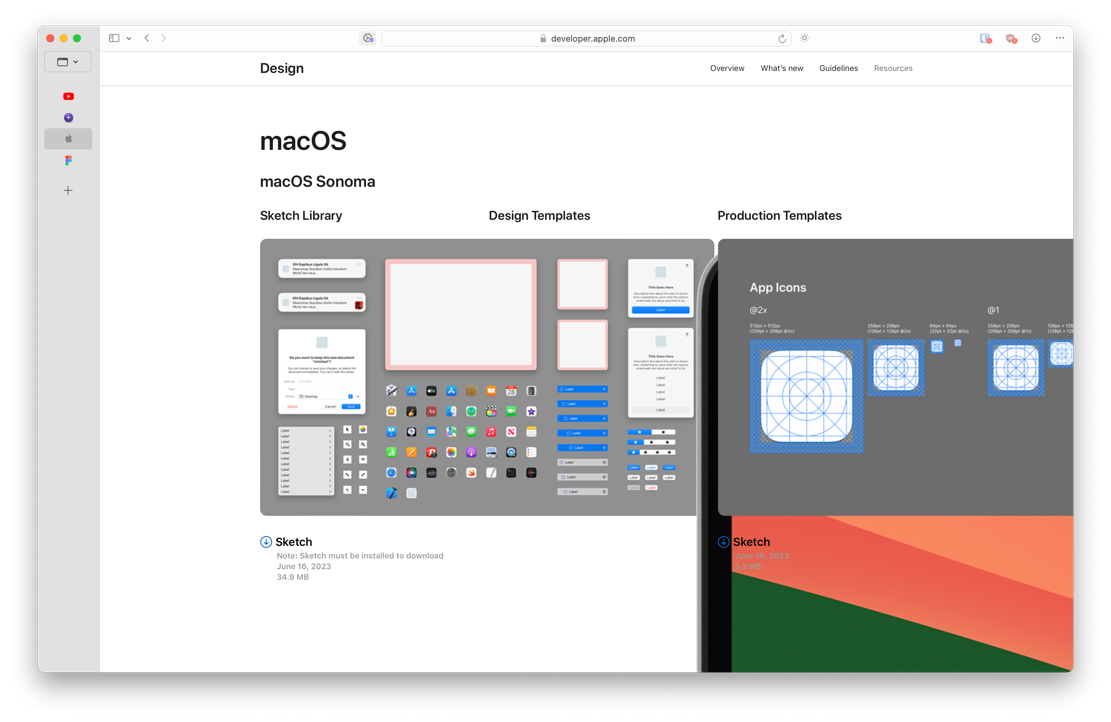Open the Guidelines navigation link

tap(838, 68)
